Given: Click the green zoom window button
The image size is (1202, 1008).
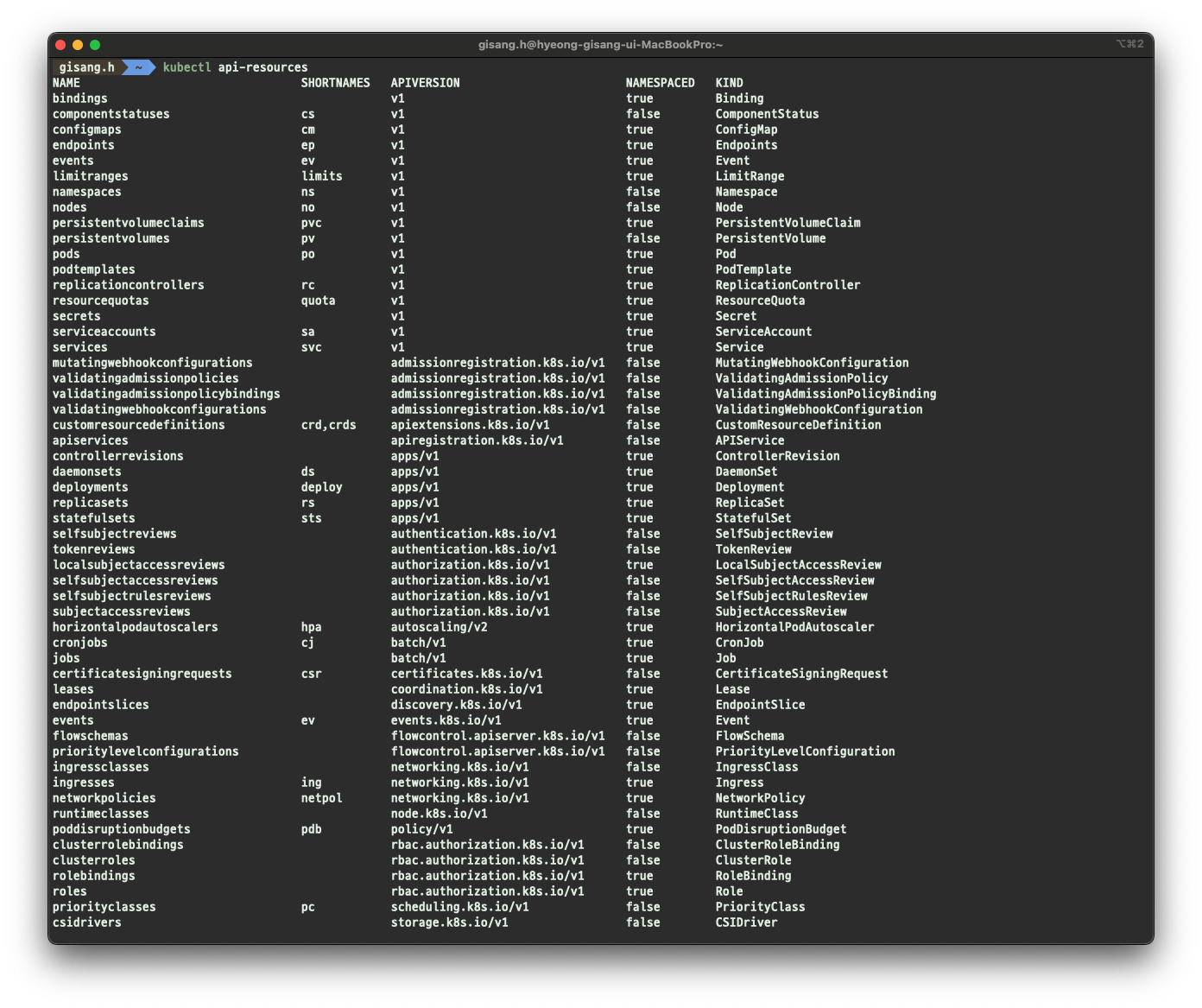Looking at the screenshot, I should [95, 45].
